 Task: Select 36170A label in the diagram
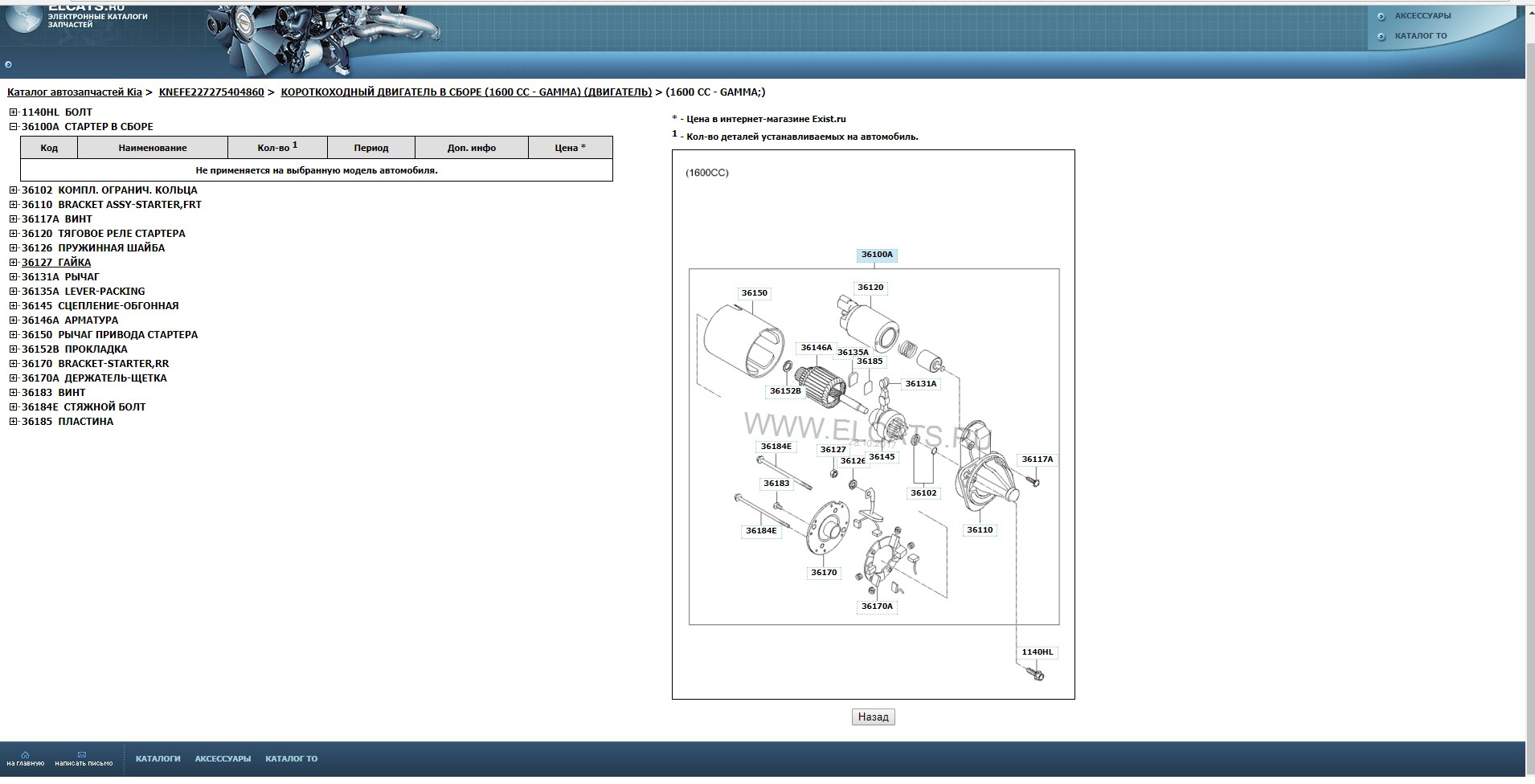point(877,606)
